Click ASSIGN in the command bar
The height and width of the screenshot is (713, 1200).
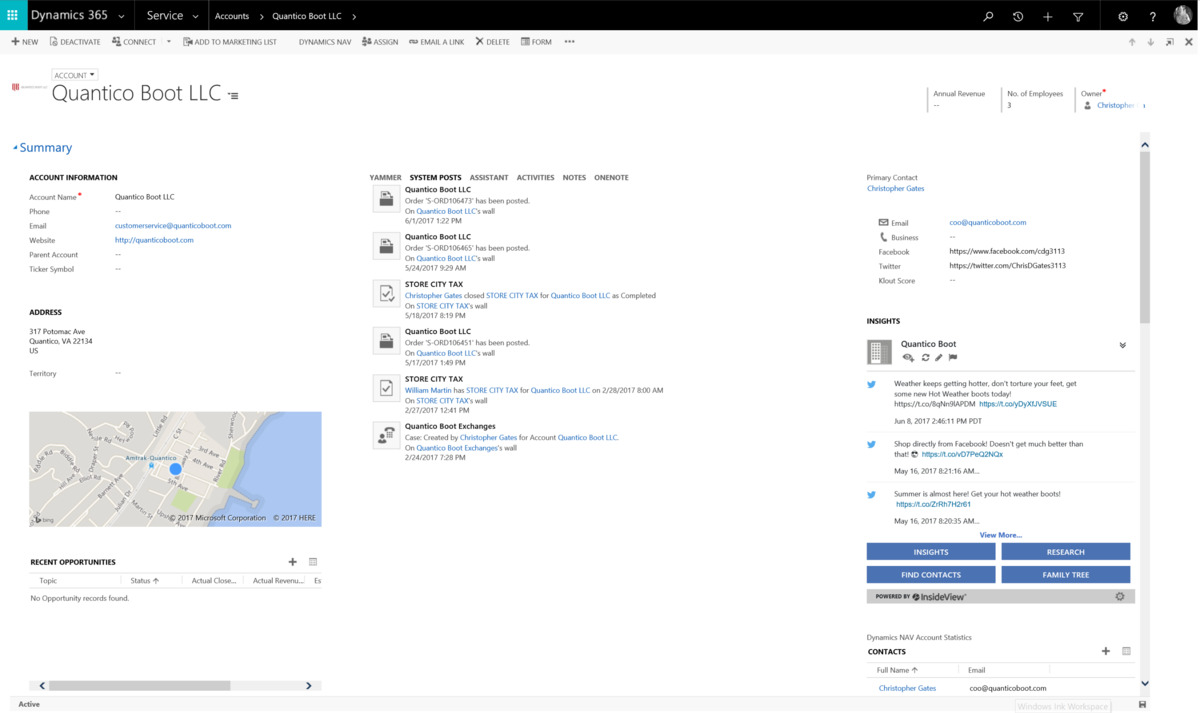click(380, 42)
